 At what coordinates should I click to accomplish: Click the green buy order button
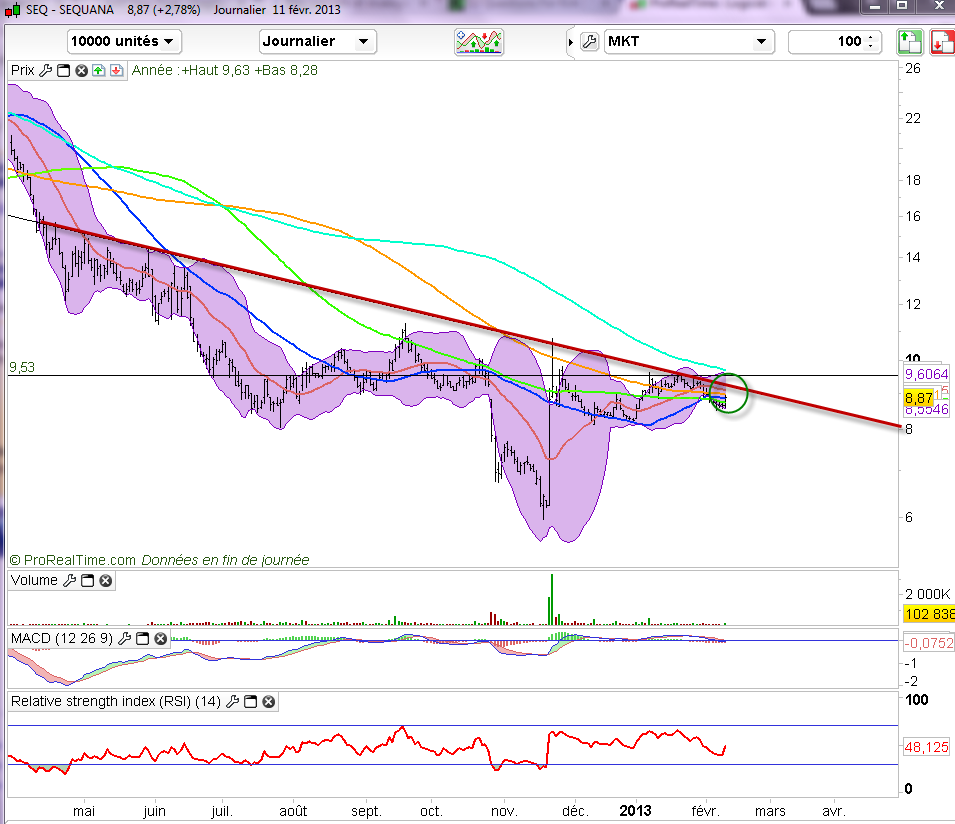908,41
